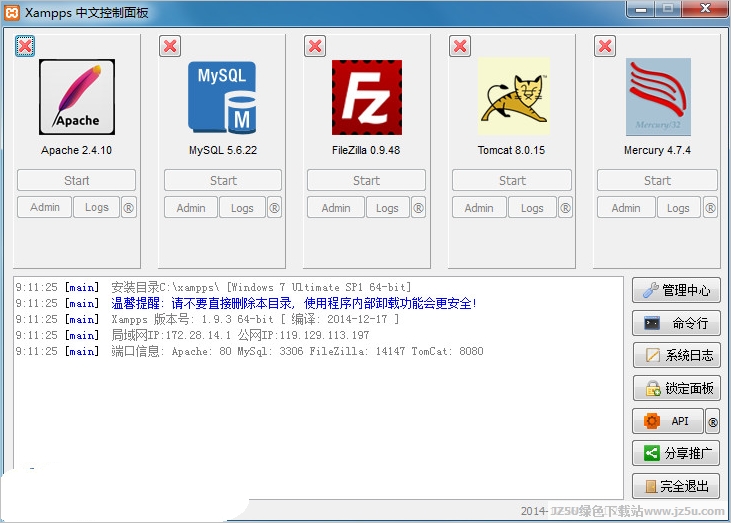Click the ® icon under Tomcat
This screenshot has width=731, height=523.
565,208
